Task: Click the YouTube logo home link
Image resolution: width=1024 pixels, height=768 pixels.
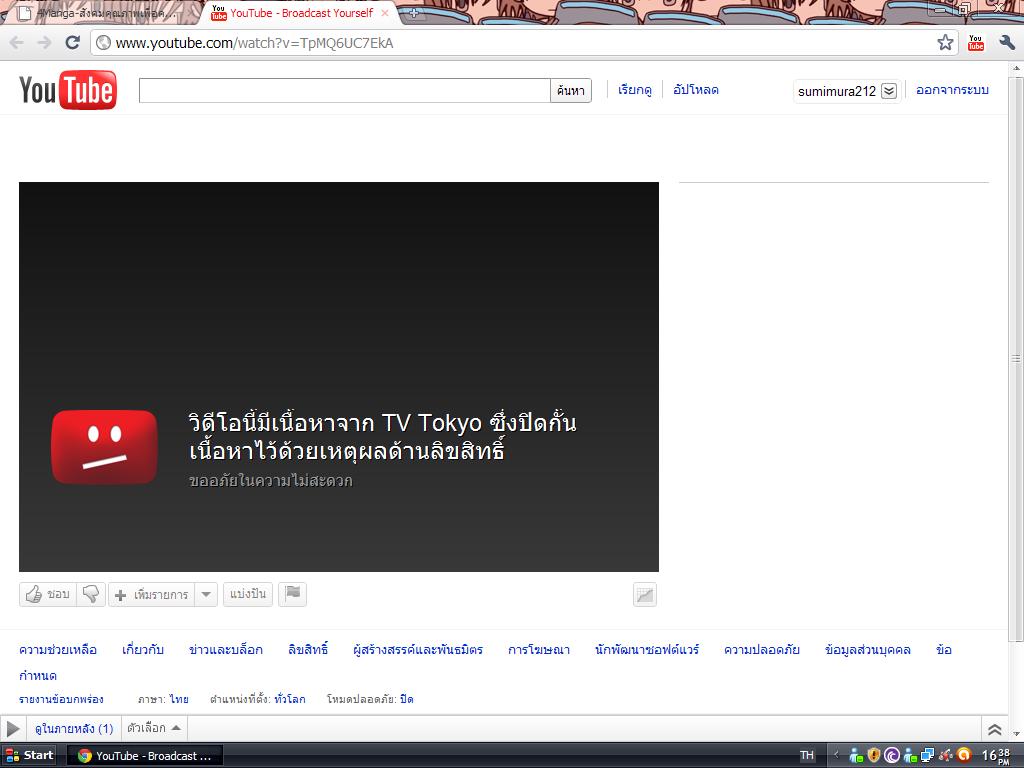Action: pyautogui.click(x=68, y=90)
